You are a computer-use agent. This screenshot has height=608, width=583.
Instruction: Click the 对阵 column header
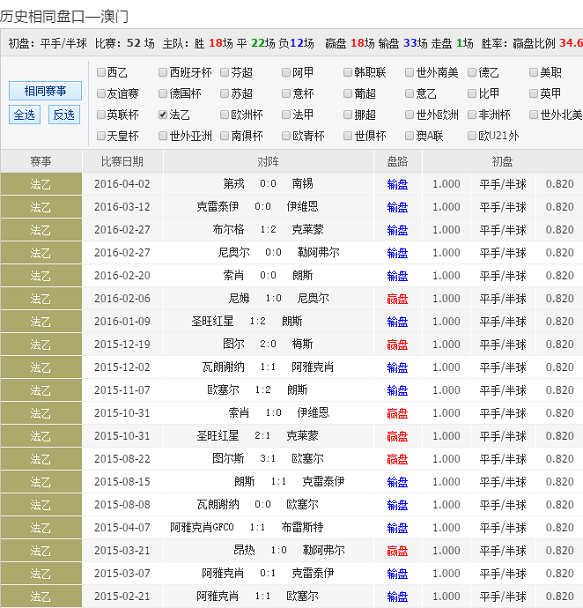[x=268, y=161]
